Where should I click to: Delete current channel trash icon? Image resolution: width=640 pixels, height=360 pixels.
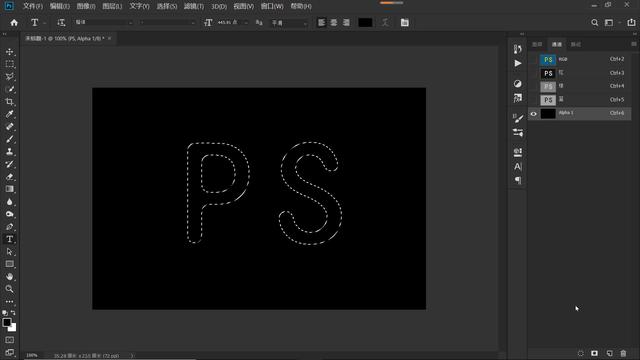pyautogui.click(x=623, y=353)
